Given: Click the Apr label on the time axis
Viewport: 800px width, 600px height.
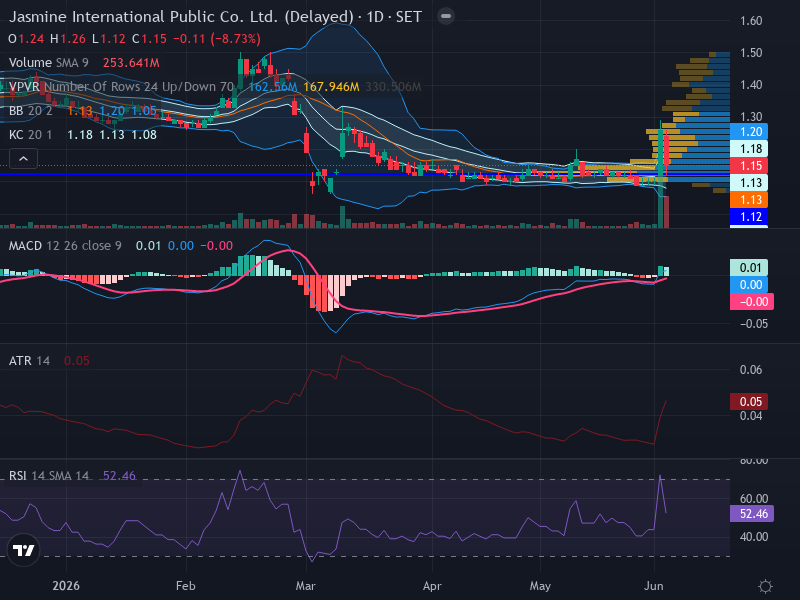Looking at the screenshot, I should (432, 586).
